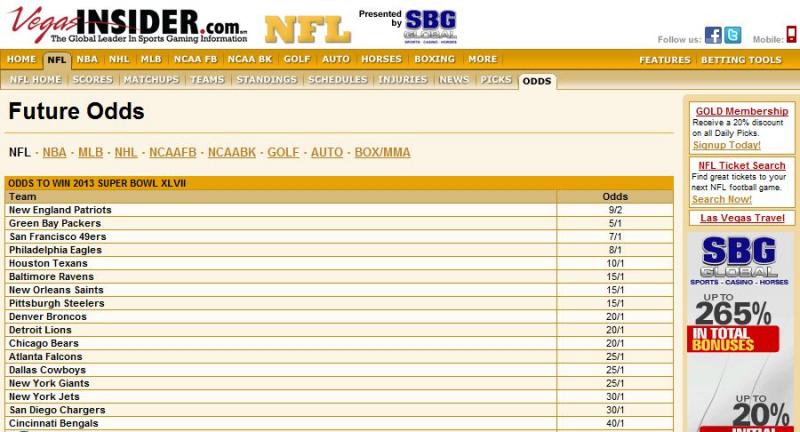This screenshot has height=432, width=800.
Task: Open the GOLF main menu item
Action: click(297, 59)
